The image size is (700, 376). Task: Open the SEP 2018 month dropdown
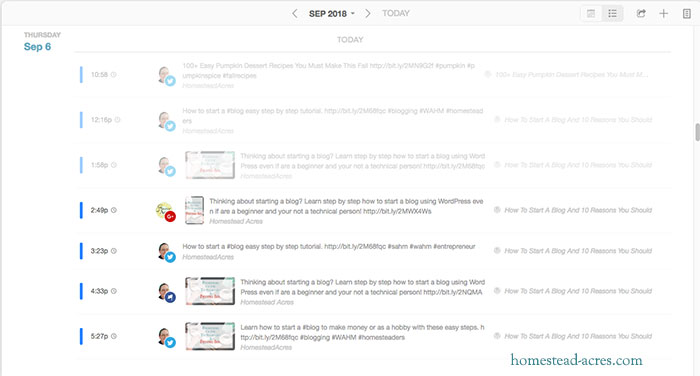pyautogui.click(x=332, y=14)
